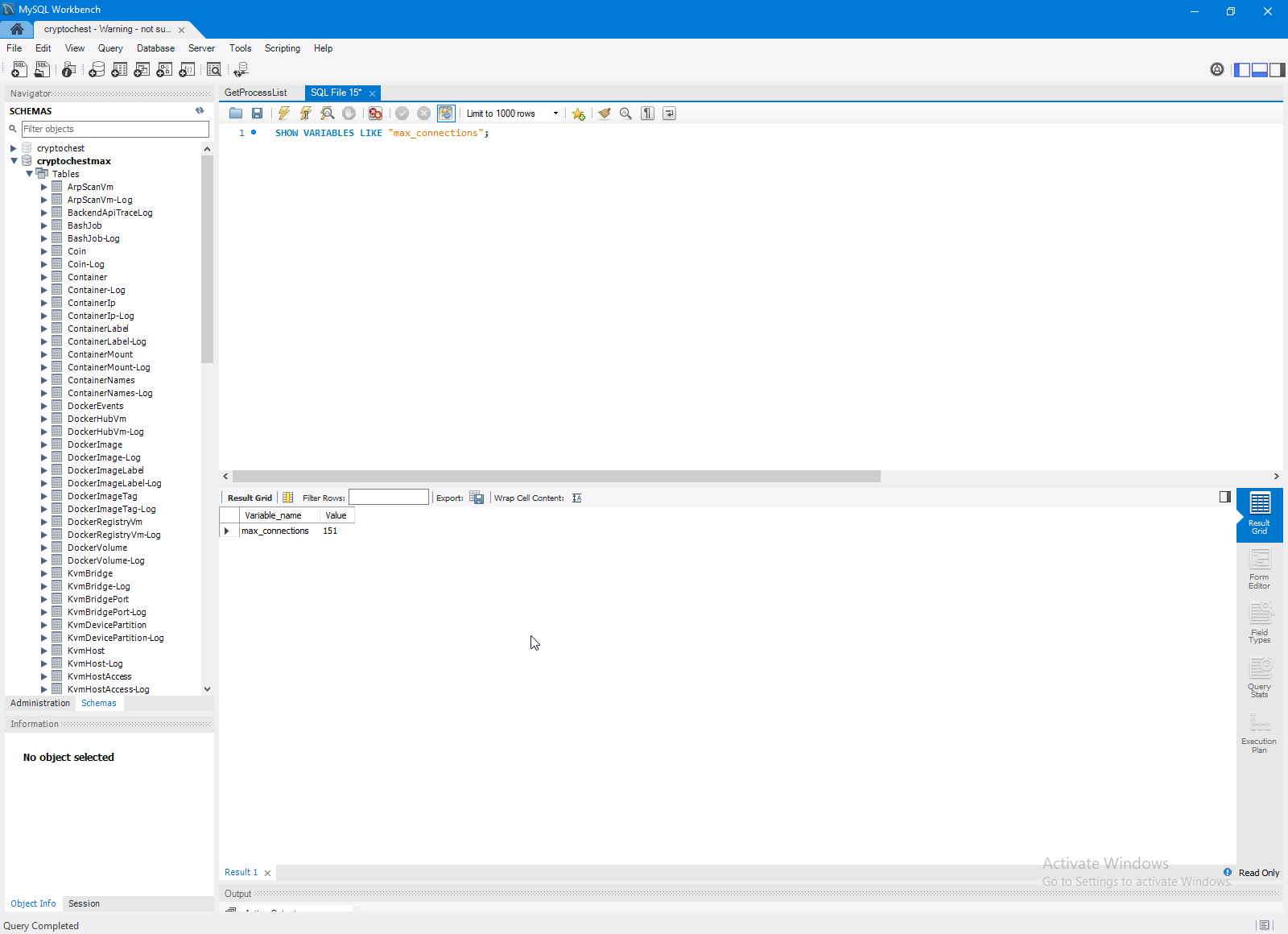Click the schema tree vertical scrollbar
The height and width of the screenshot is (934, 1288).
pos(207,259)
